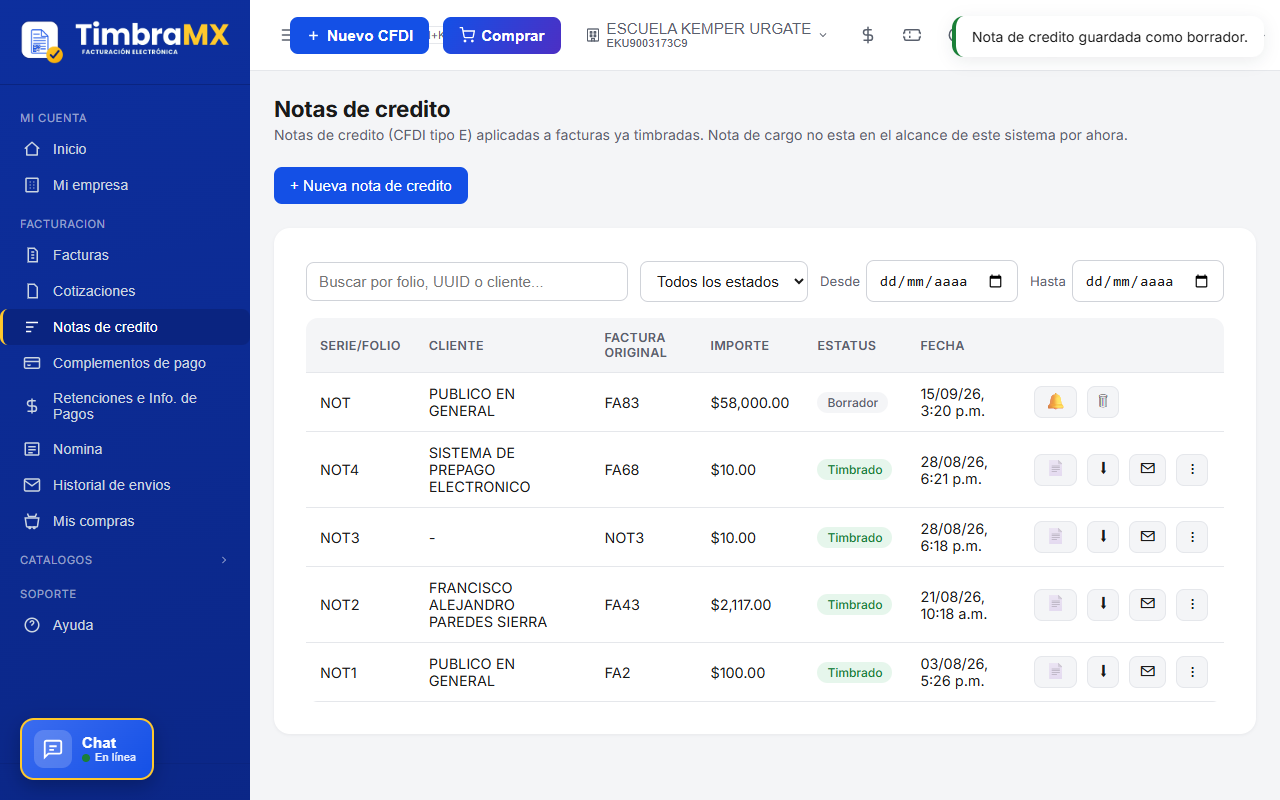Download the NOT3 credit note
Image resolution: width=1280 pixels, height=800 pixels.
(x=1103, y=537)
